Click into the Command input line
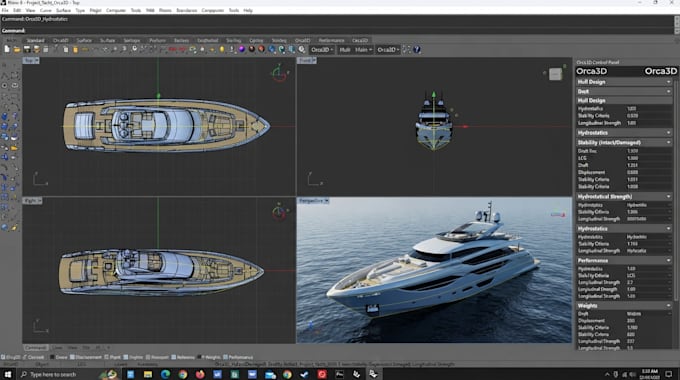The width and height of the screenshot is (680, 380). pos(337,30)
